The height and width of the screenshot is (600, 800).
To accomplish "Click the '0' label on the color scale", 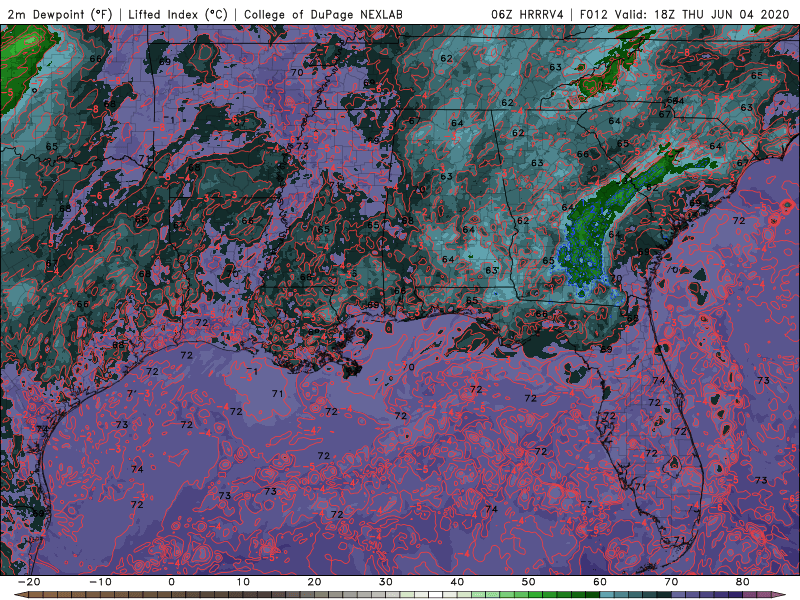I will tap(171, 582).
